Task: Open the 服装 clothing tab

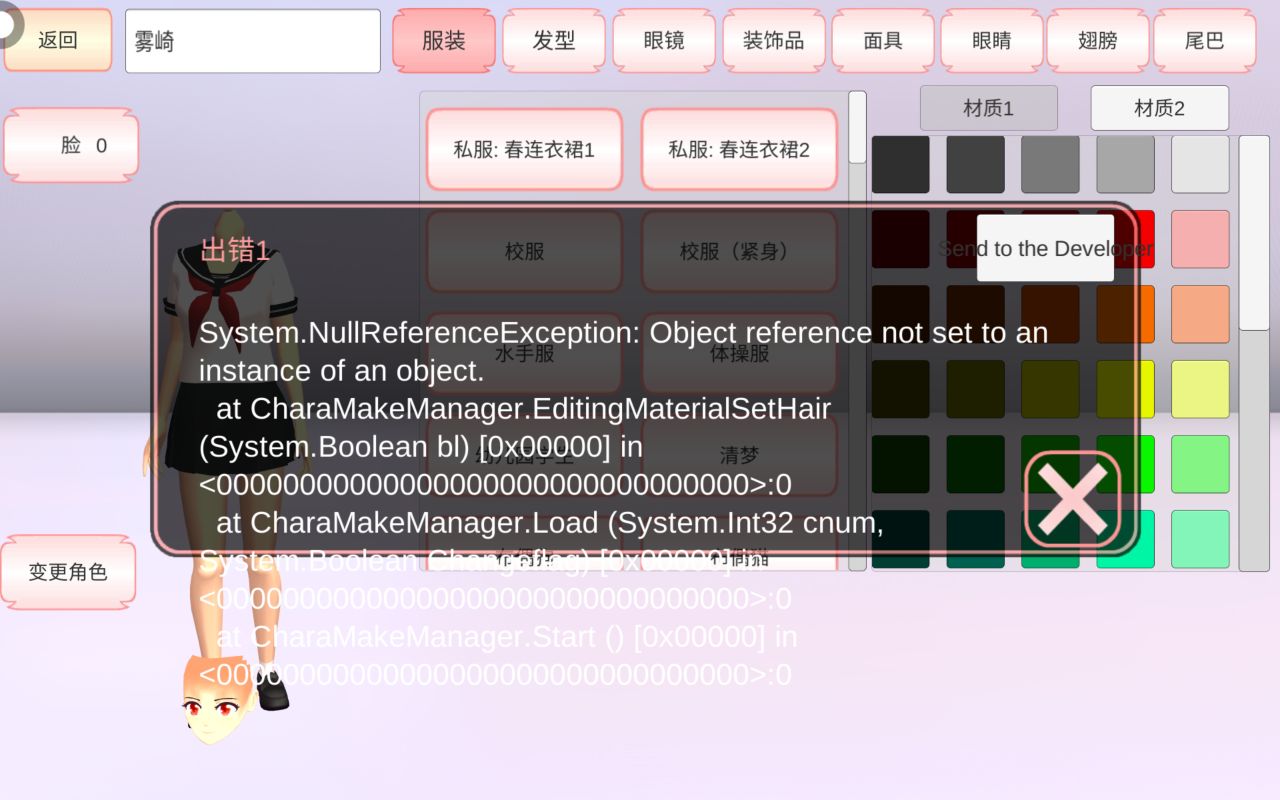Action: [x=444, y=41]
